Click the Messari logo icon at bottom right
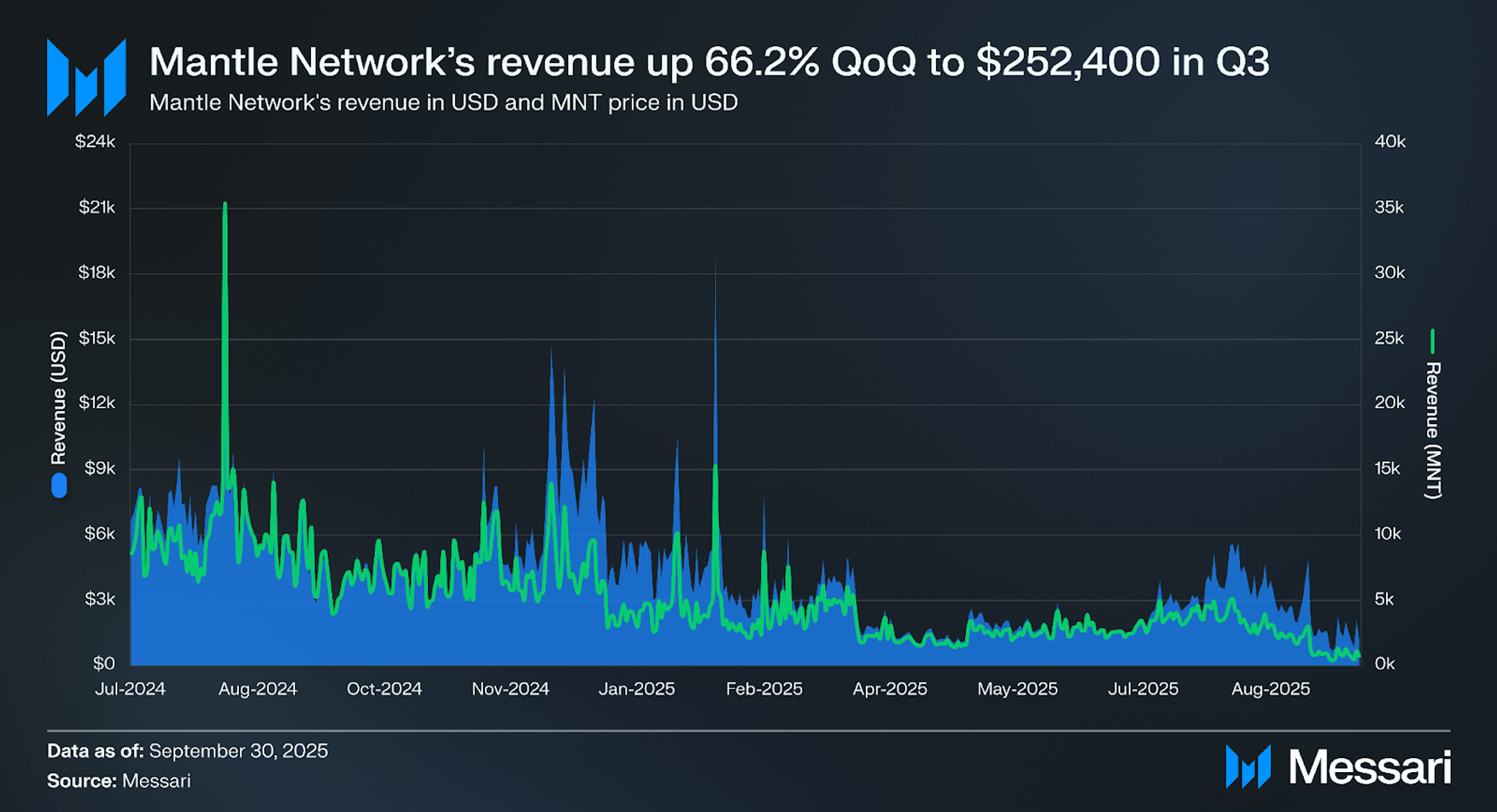This screenshot has height=812, width=1497. 1247,767
